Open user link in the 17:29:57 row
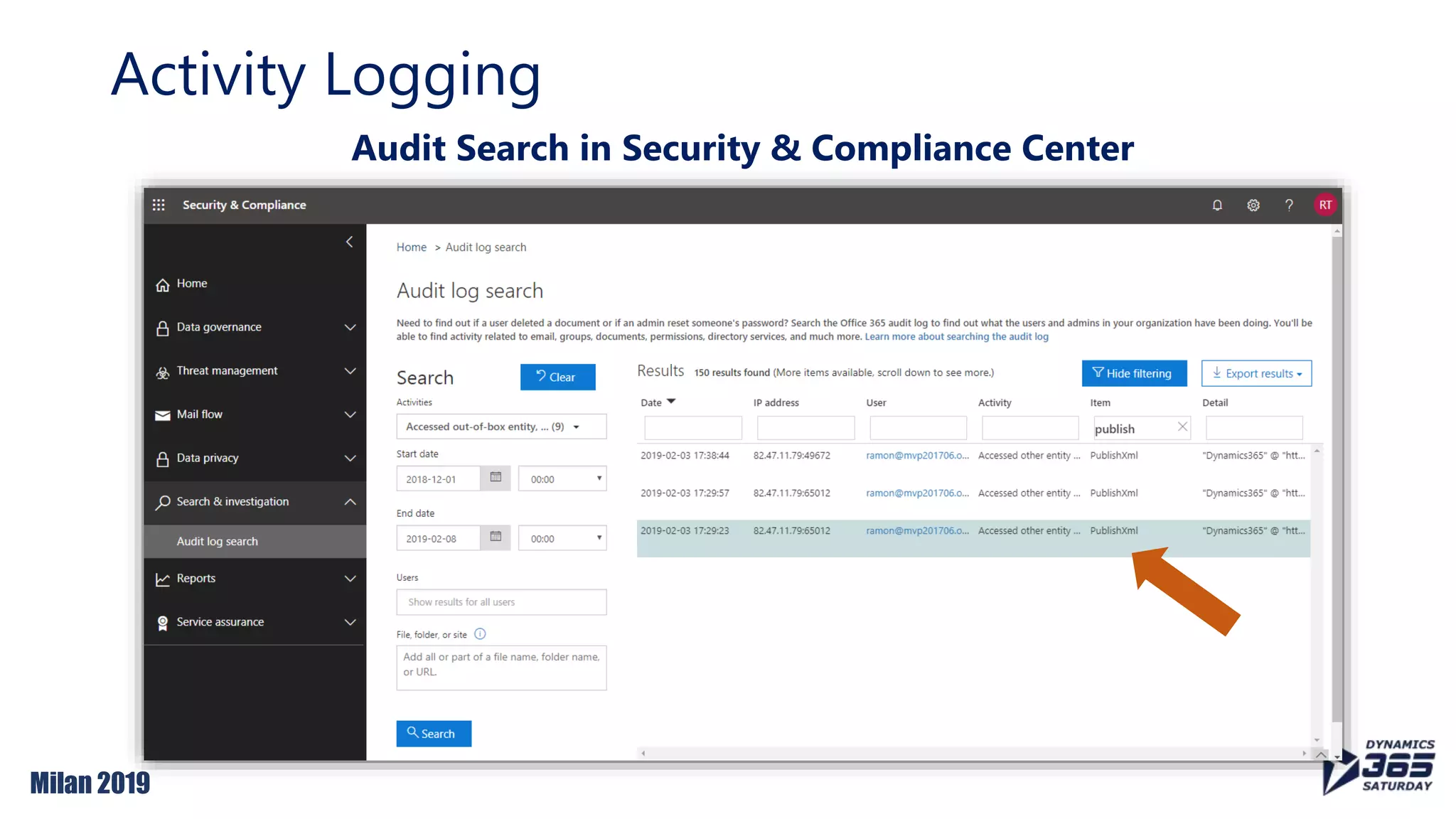Screen dimensions: 1456x819 tap(917, 493)
